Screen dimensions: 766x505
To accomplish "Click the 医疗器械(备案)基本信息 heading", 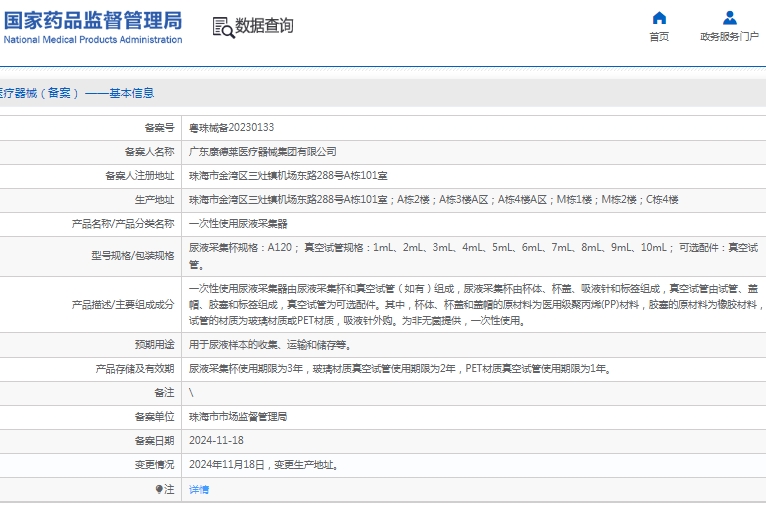I will pos(77,93).
